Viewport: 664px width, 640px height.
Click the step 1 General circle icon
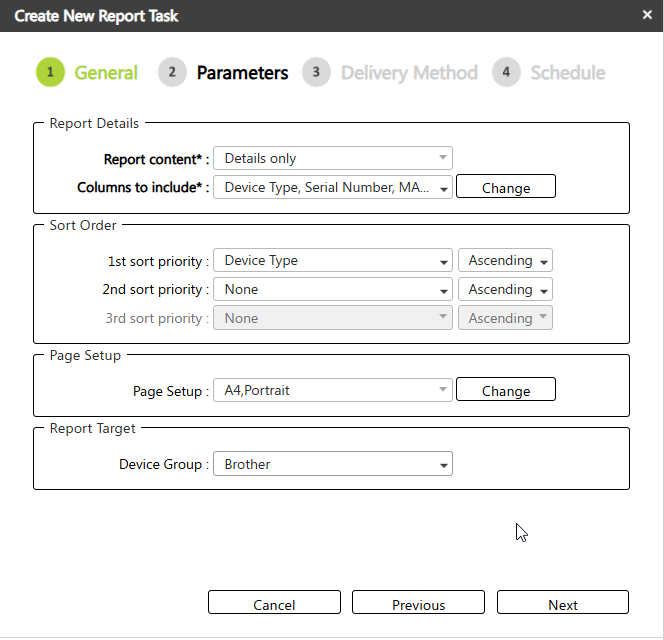coord(50,73)
